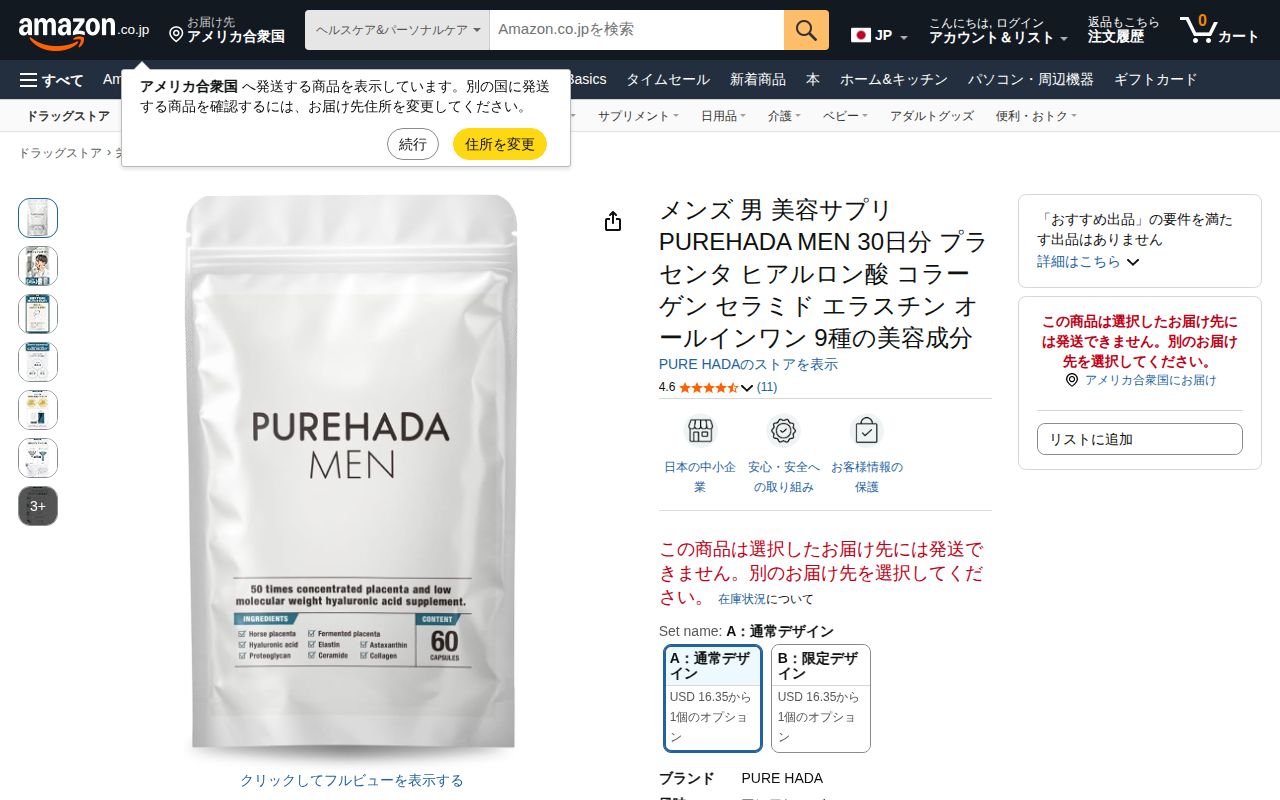1280x800 pixels.
Task: Click the お客様情報の保護 bag icon
Action: coord(866,431)
